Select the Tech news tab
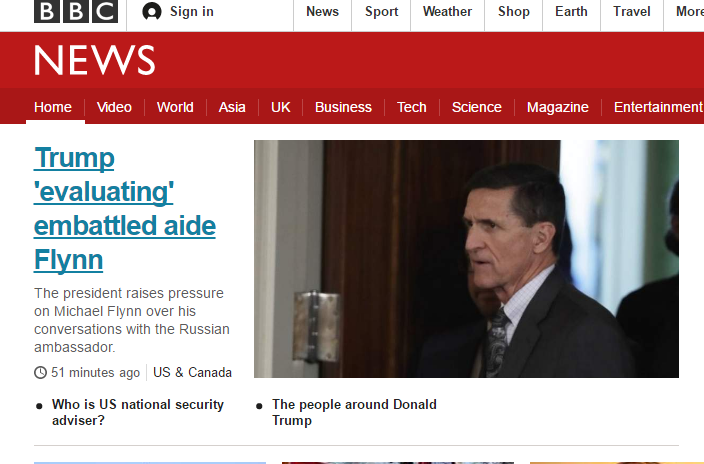Screen dimensions: 704x464 (x=411, y=107)
